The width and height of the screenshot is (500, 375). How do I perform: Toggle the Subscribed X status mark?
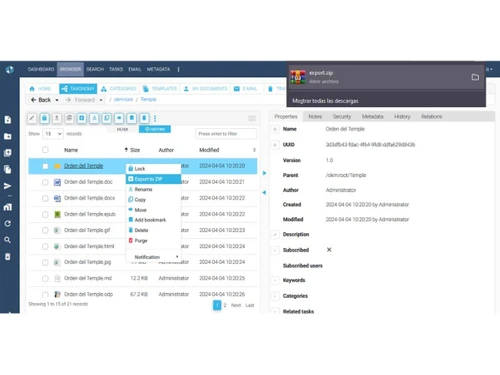pyautogui.click(x=329, y=250)
